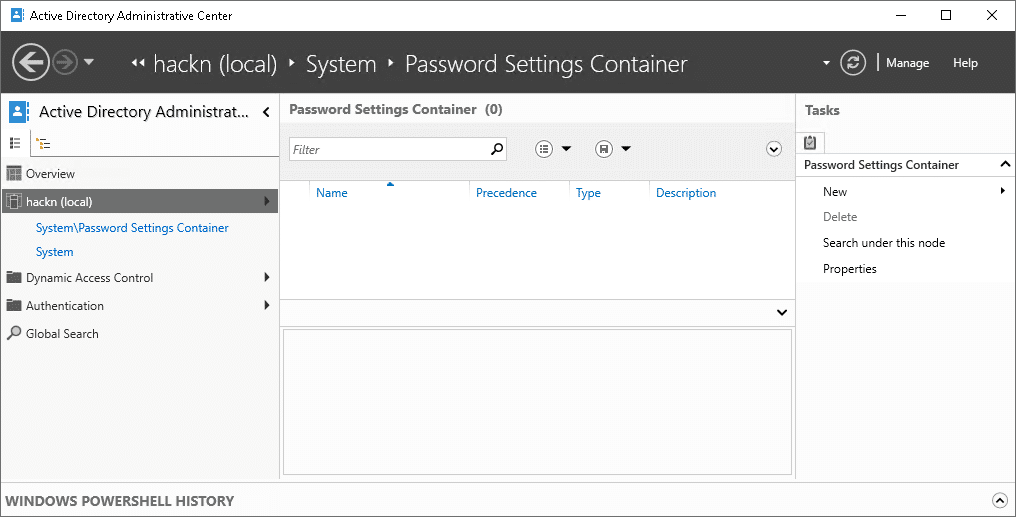The width and height of the screenshot is (1016, 517).
Task: Open the view options list icon dropdown
Action: point(553,149)
